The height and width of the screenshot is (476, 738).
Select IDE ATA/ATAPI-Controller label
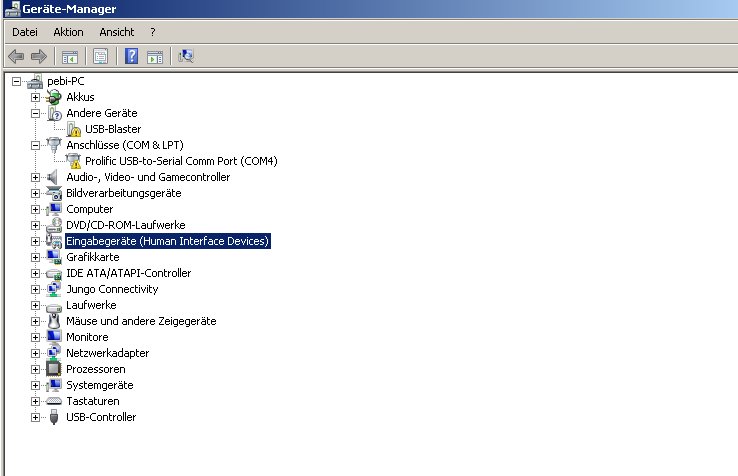(128, 273)
